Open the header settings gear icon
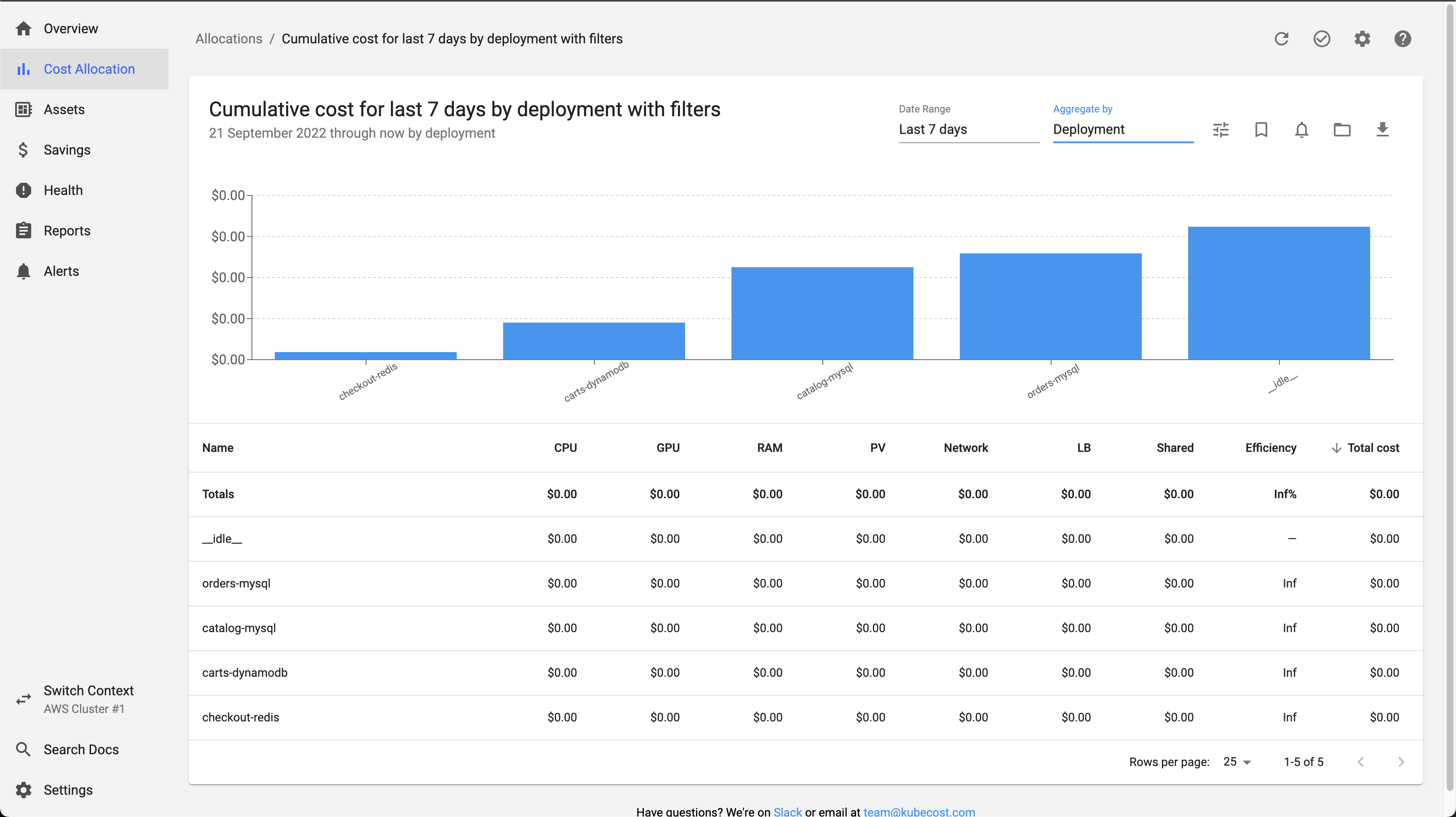Viewport: 1456px width, 817px height. coord(1362,38)
